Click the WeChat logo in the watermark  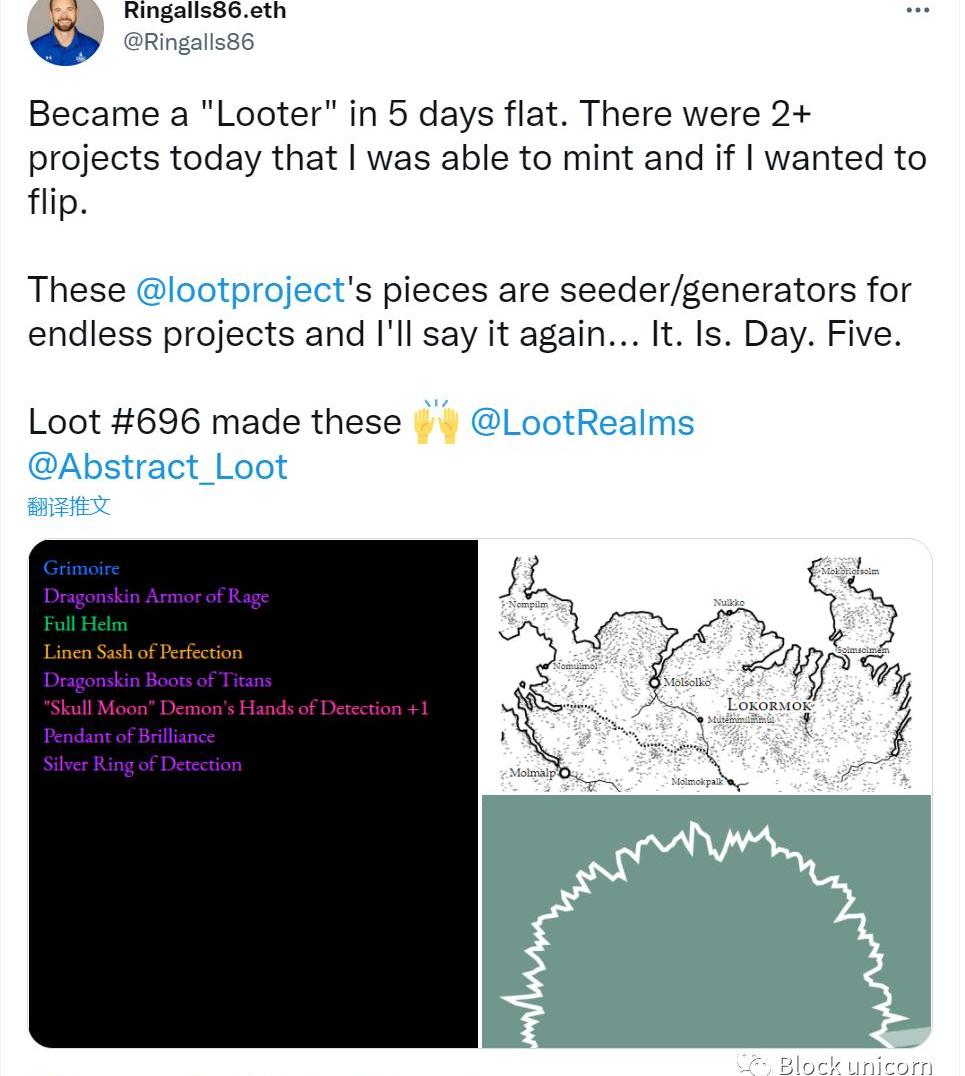753,1064
